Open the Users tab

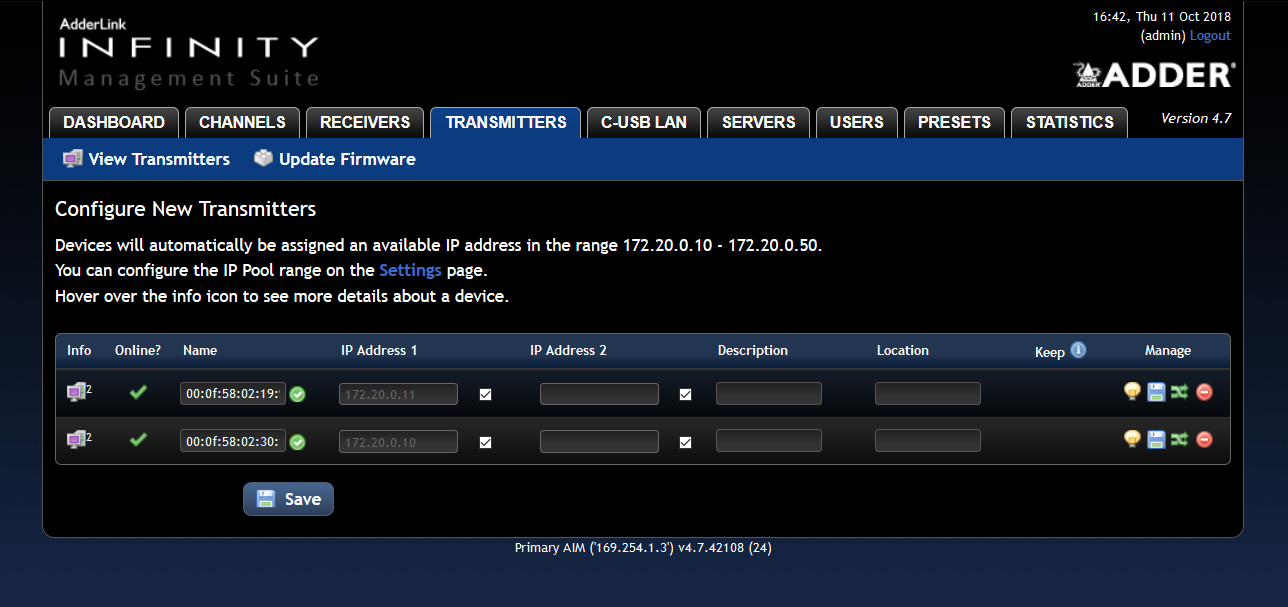pos(857,122)
